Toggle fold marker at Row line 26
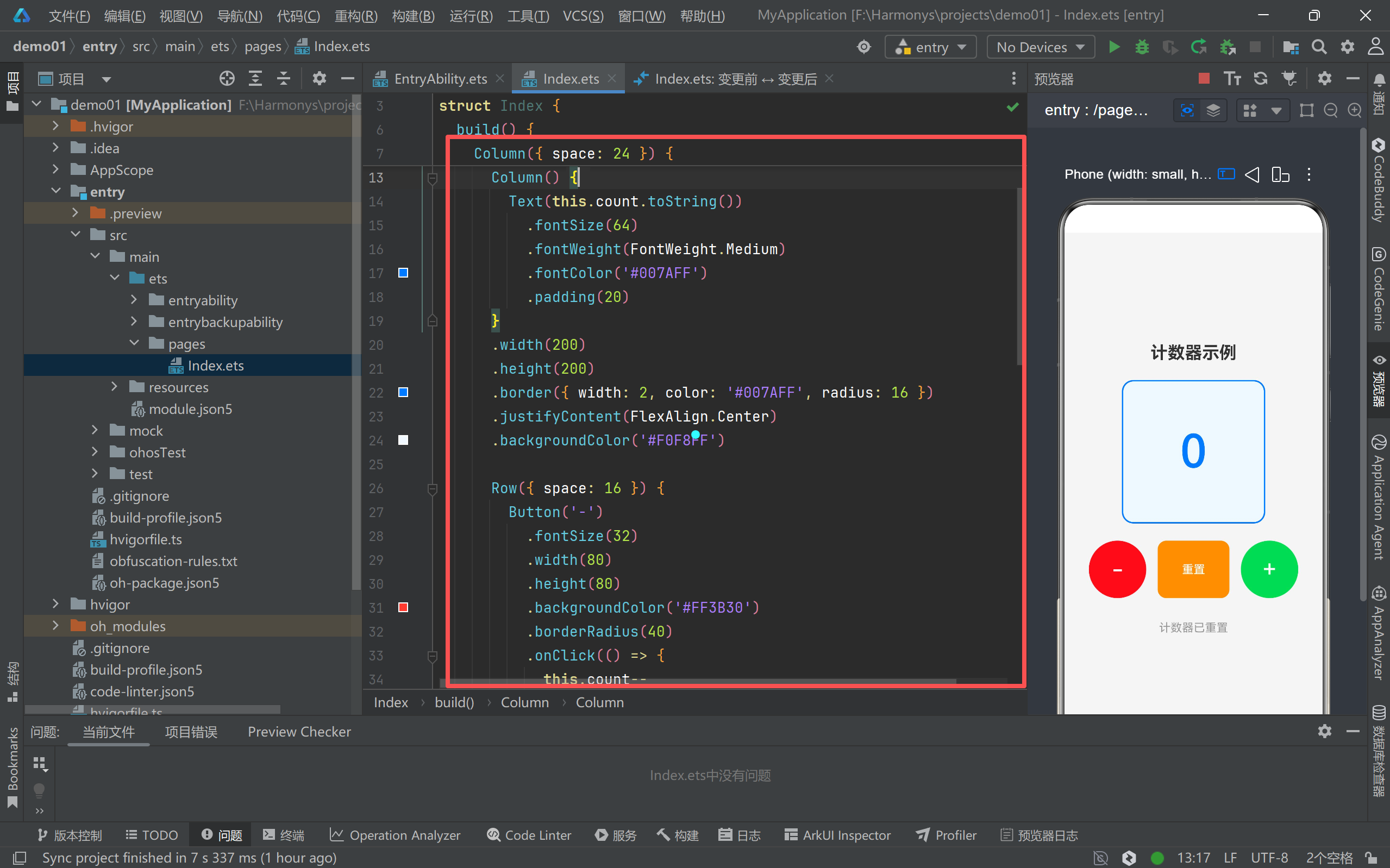 point(433,488)
